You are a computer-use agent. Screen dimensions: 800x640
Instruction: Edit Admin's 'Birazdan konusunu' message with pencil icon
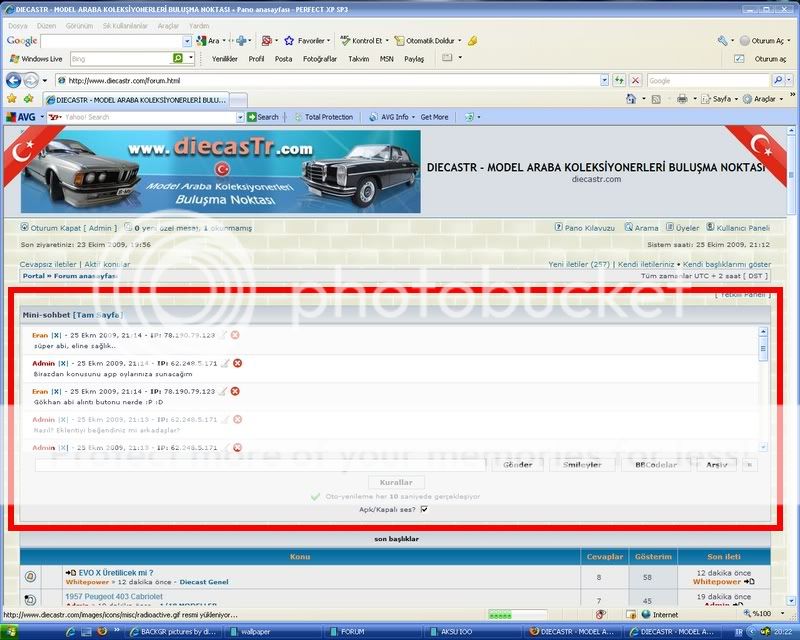(x=225, y=363)
